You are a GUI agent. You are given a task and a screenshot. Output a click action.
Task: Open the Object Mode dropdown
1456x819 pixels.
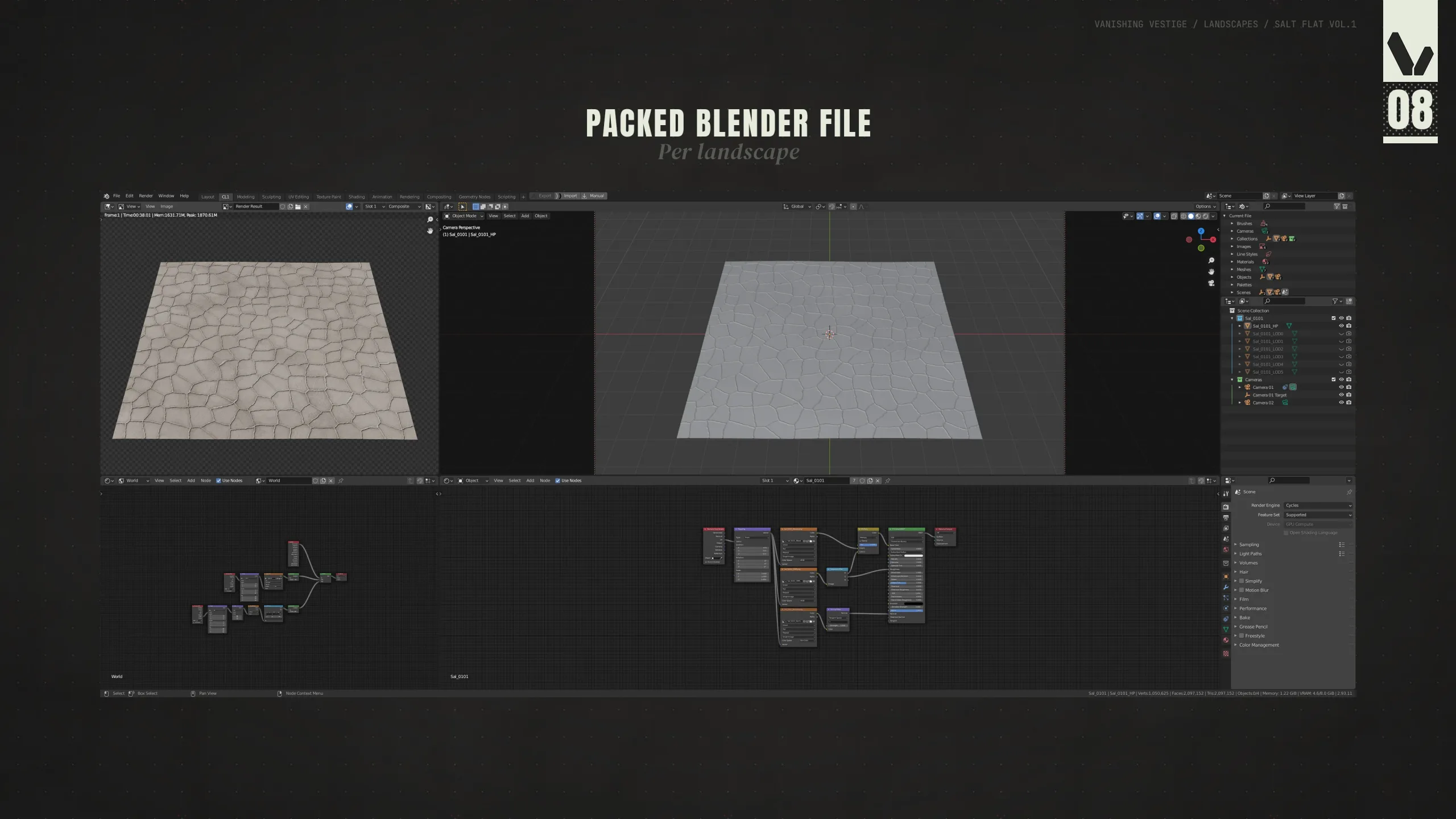click(x=464, y=216)
